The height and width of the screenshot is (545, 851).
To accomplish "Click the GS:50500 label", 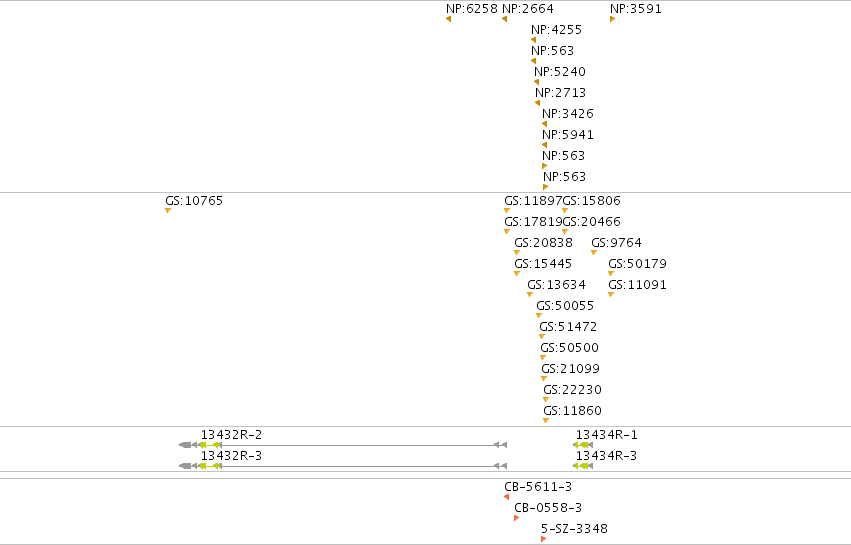I will (569, 348).
